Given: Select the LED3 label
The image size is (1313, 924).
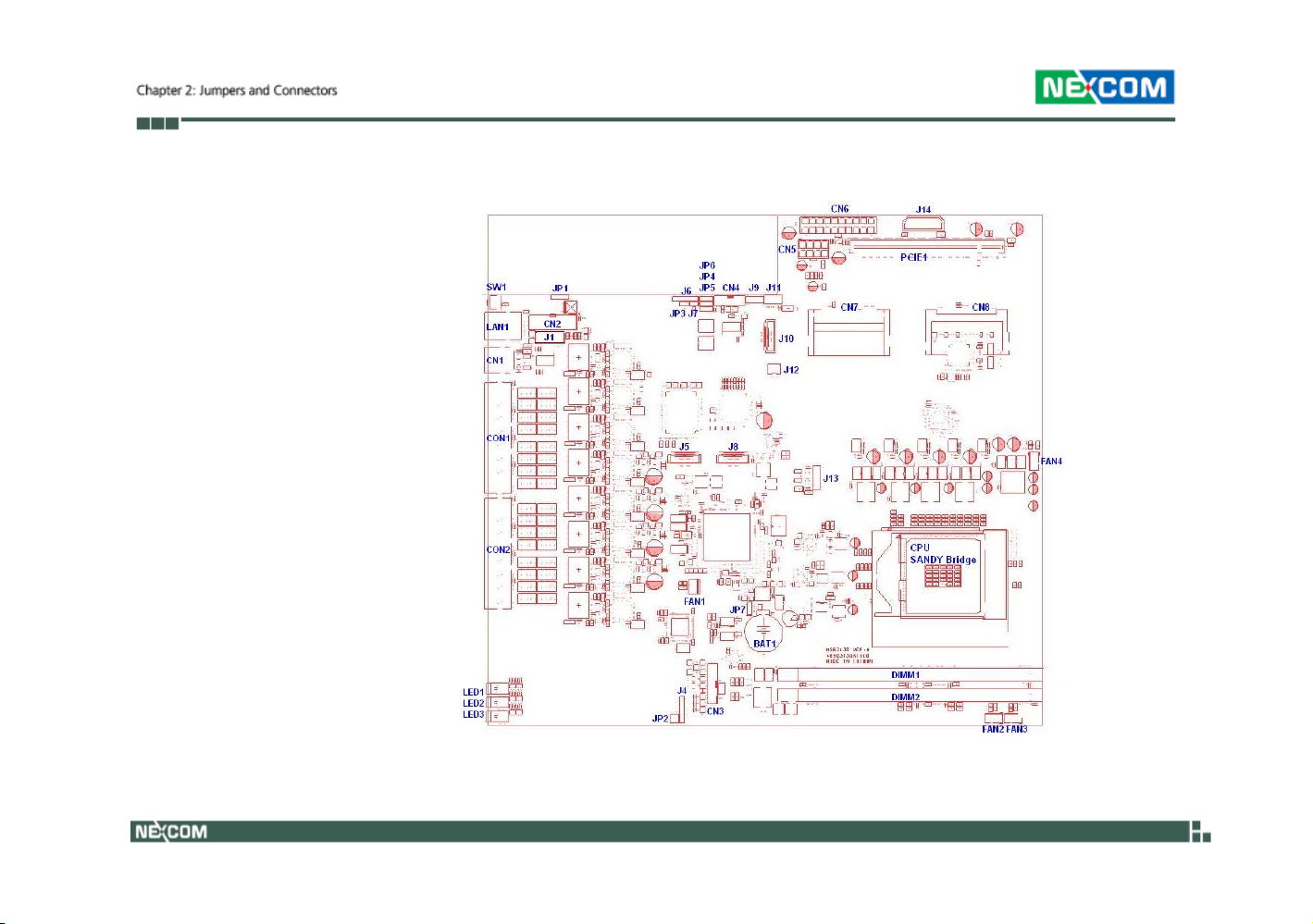Looking at the screenshot, I should [x=473, y=714].
